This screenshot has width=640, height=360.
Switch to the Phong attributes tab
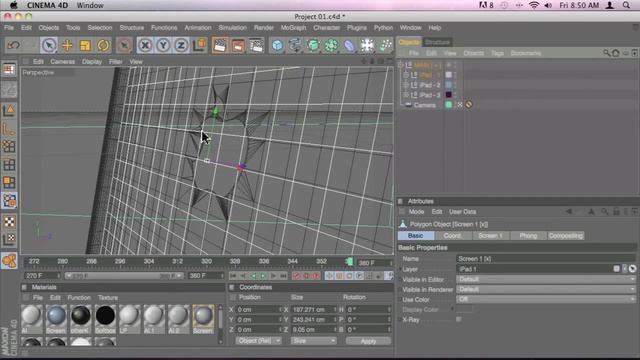(528, 236)
